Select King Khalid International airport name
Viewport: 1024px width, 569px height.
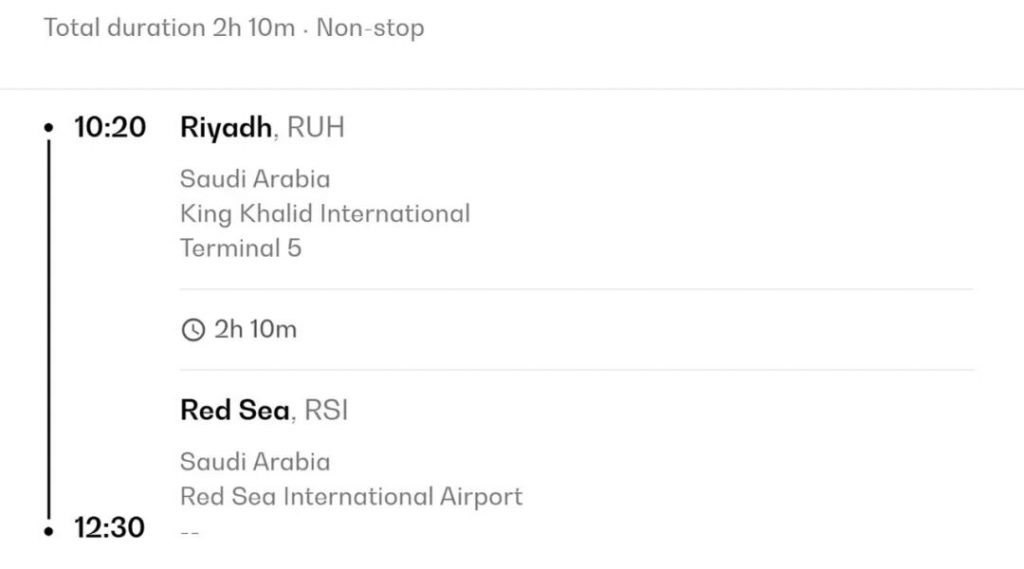click(x=325, y=213)
